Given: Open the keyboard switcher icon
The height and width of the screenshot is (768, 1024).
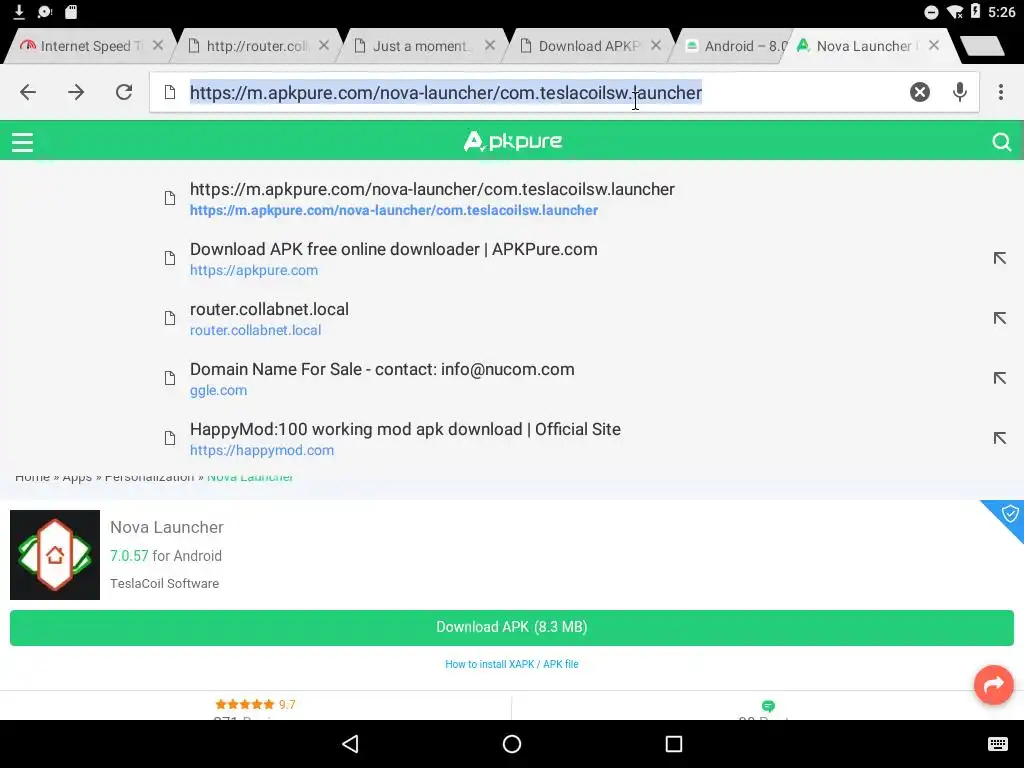Looking at the screenshot, I should coord(998,744).
